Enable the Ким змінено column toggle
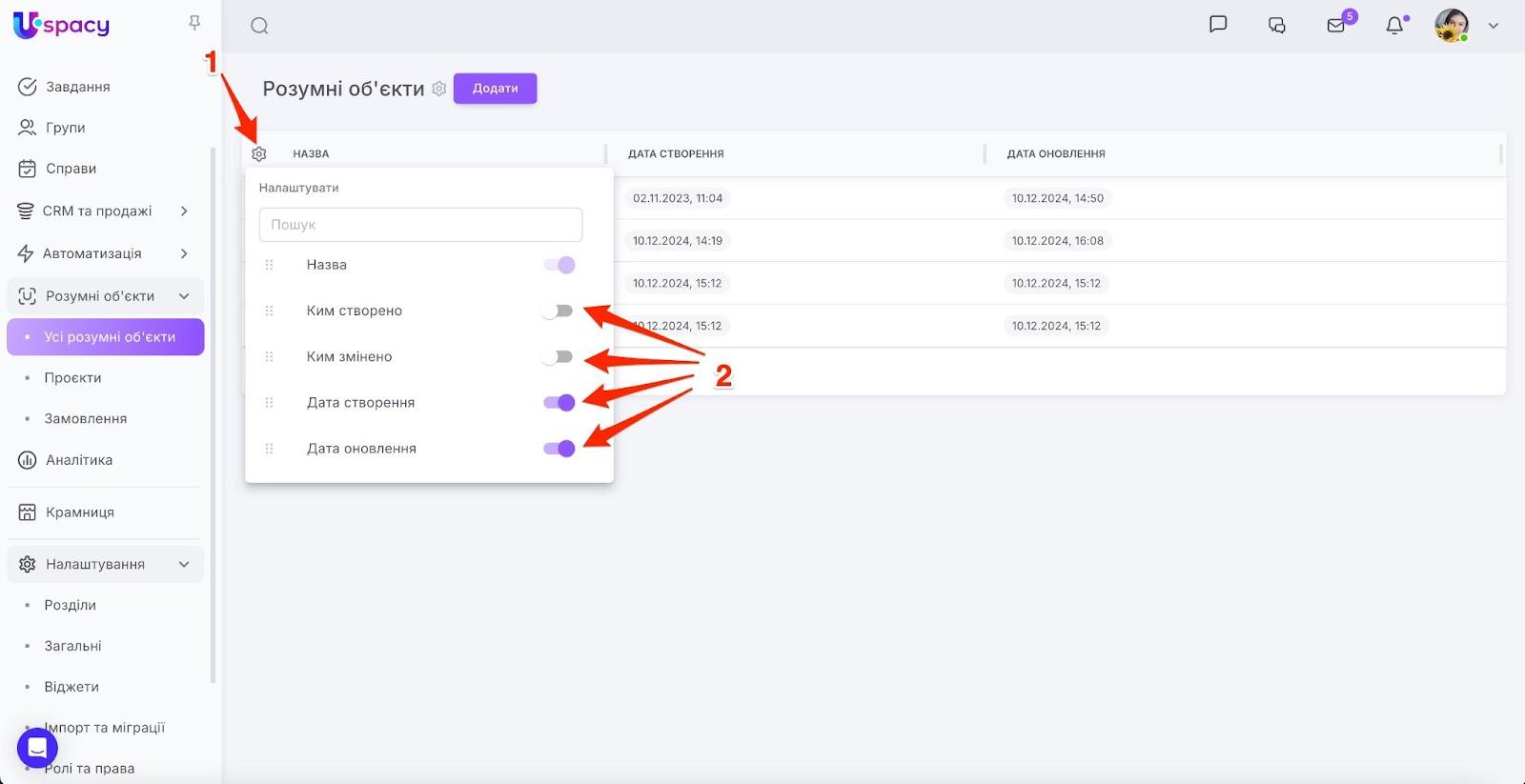This screenshot has height=784, width=1525. coord(558,357)
